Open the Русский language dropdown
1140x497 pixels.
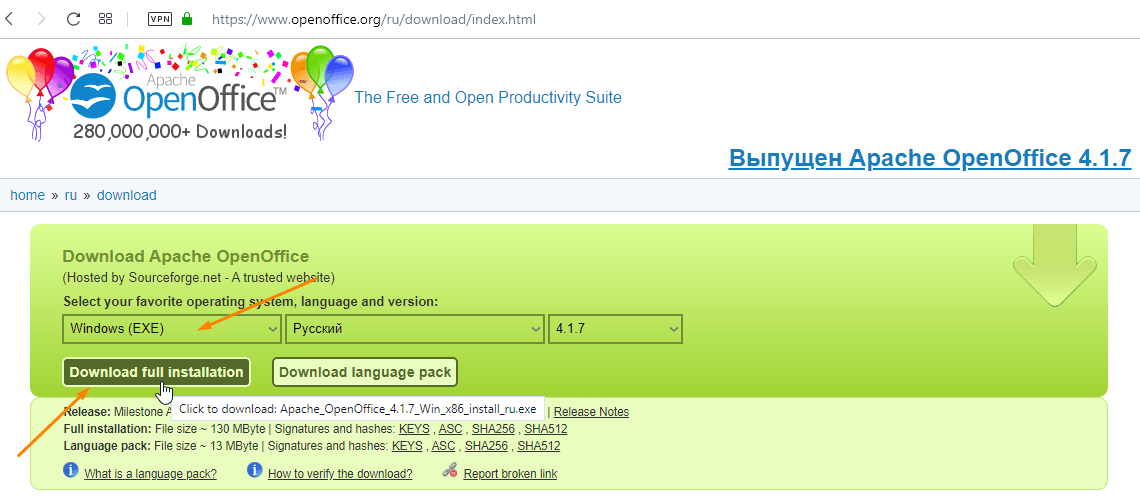coord(415,328)
